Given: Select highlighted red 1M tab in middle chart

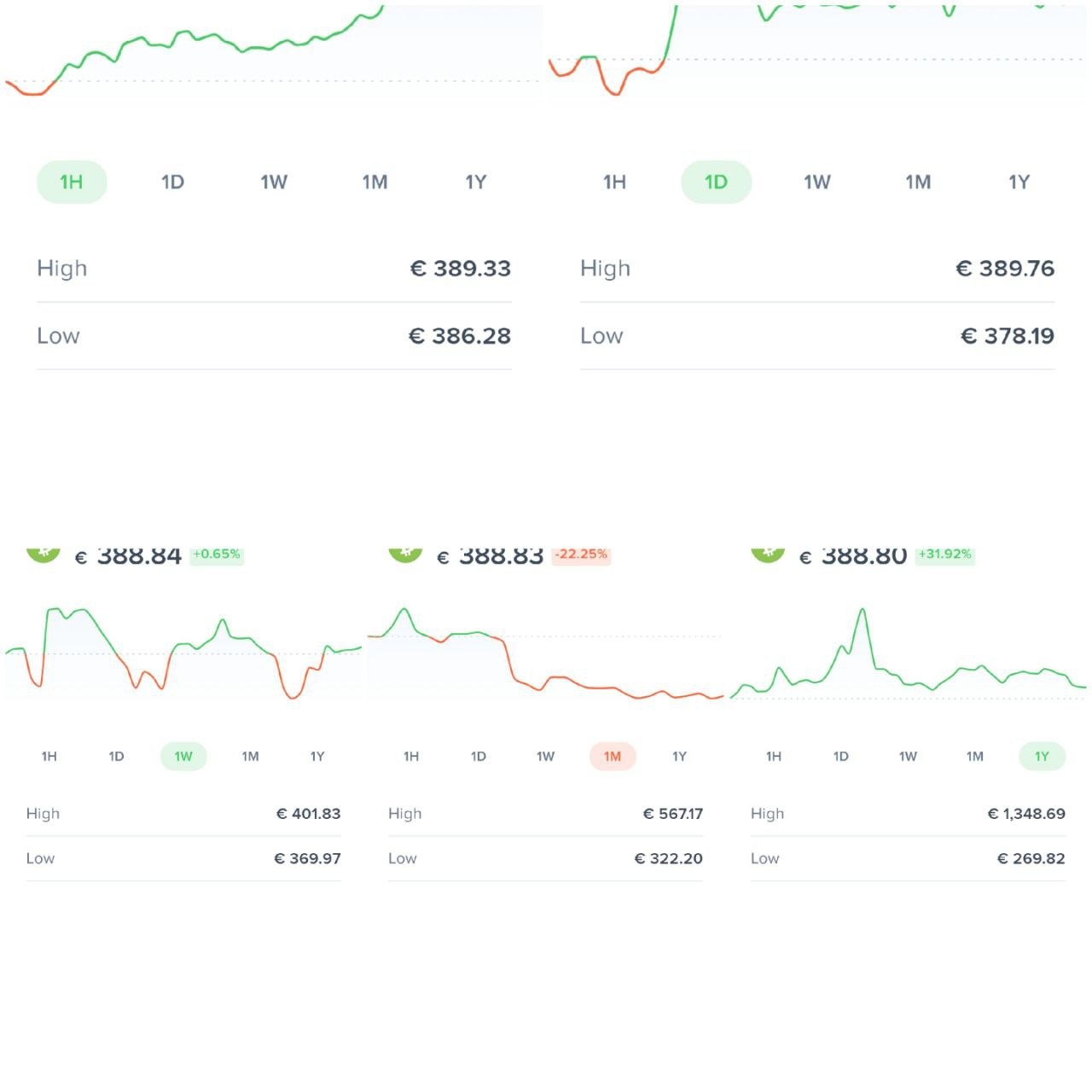Looking at the screenshot, I should pyautogui.click(x=613, y=756).
